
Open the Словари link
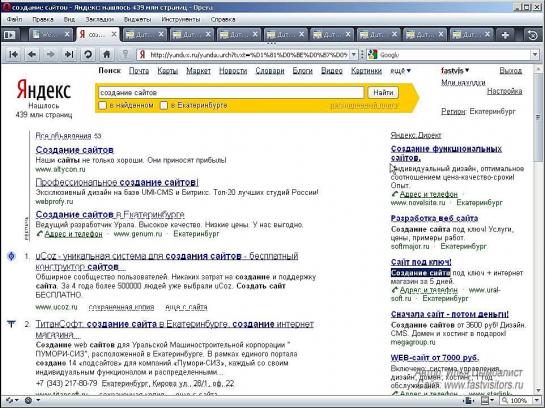coord(270,71)
